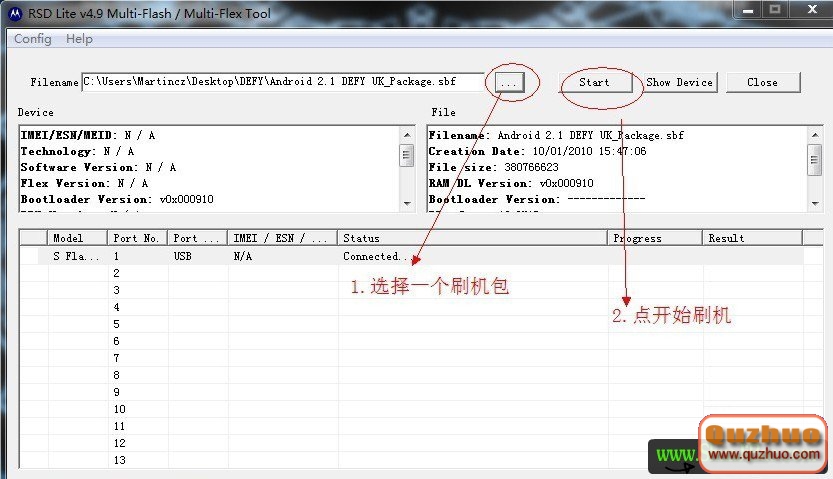Click the Start flashing button
833x479 pixels.
point(596,82)
